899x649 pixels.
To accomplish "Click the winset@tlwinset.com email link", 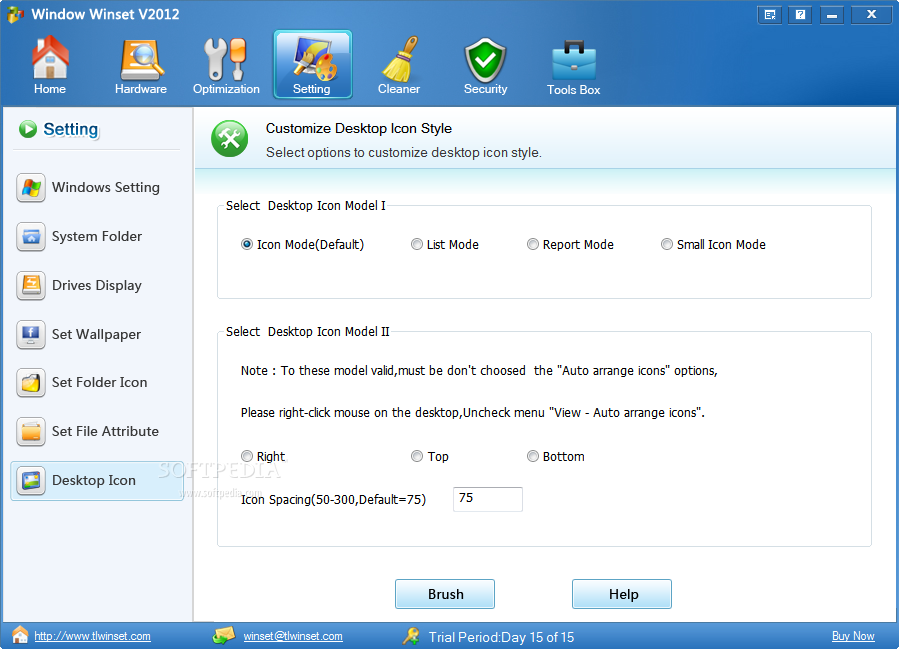I will pos(293,636).
